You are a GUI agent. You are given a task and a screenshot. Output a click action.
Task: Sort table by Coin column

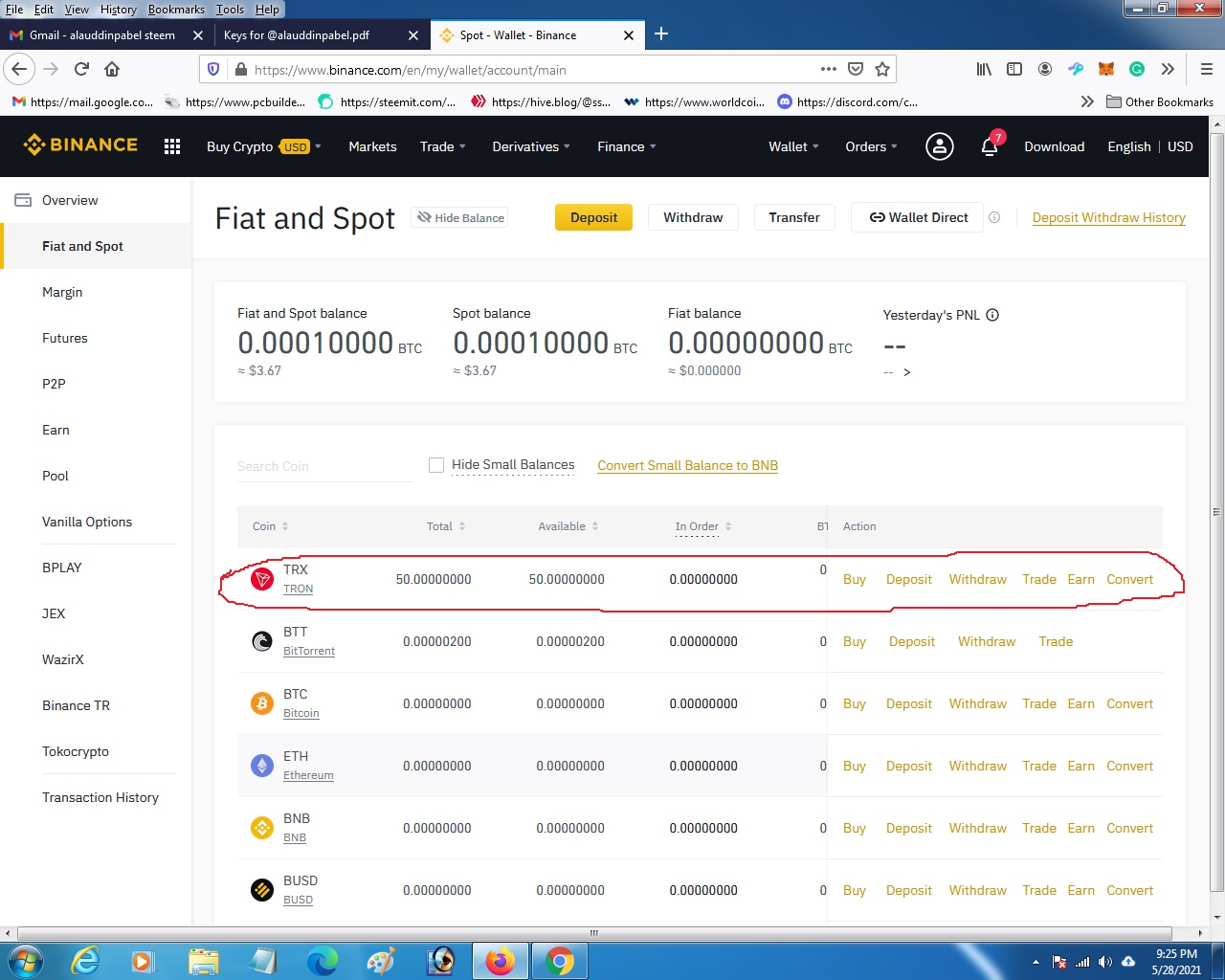(x=270, y=526)
